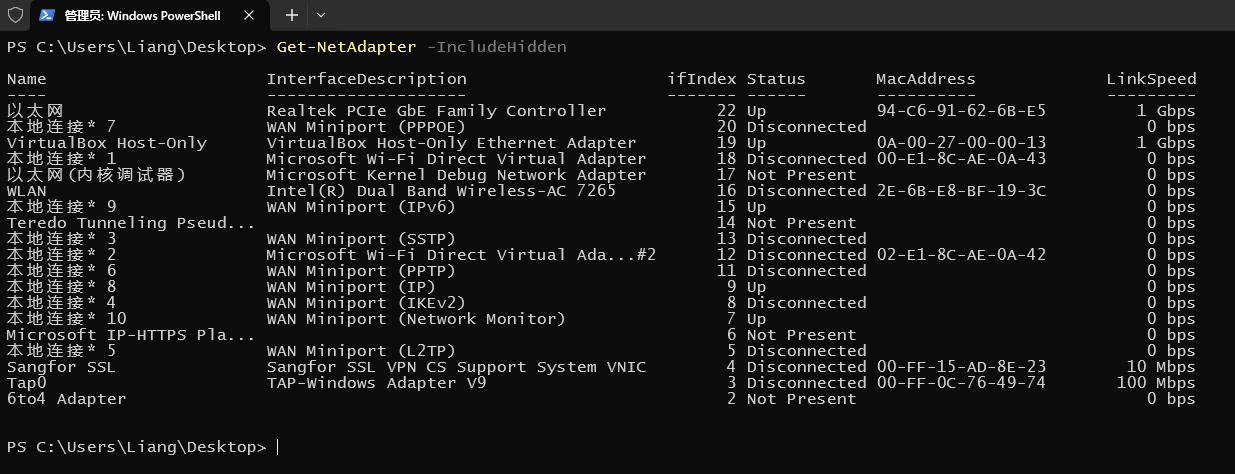Click the administrator shield icon
This screenshot has height=474, width=1235.
click(15, 15)
